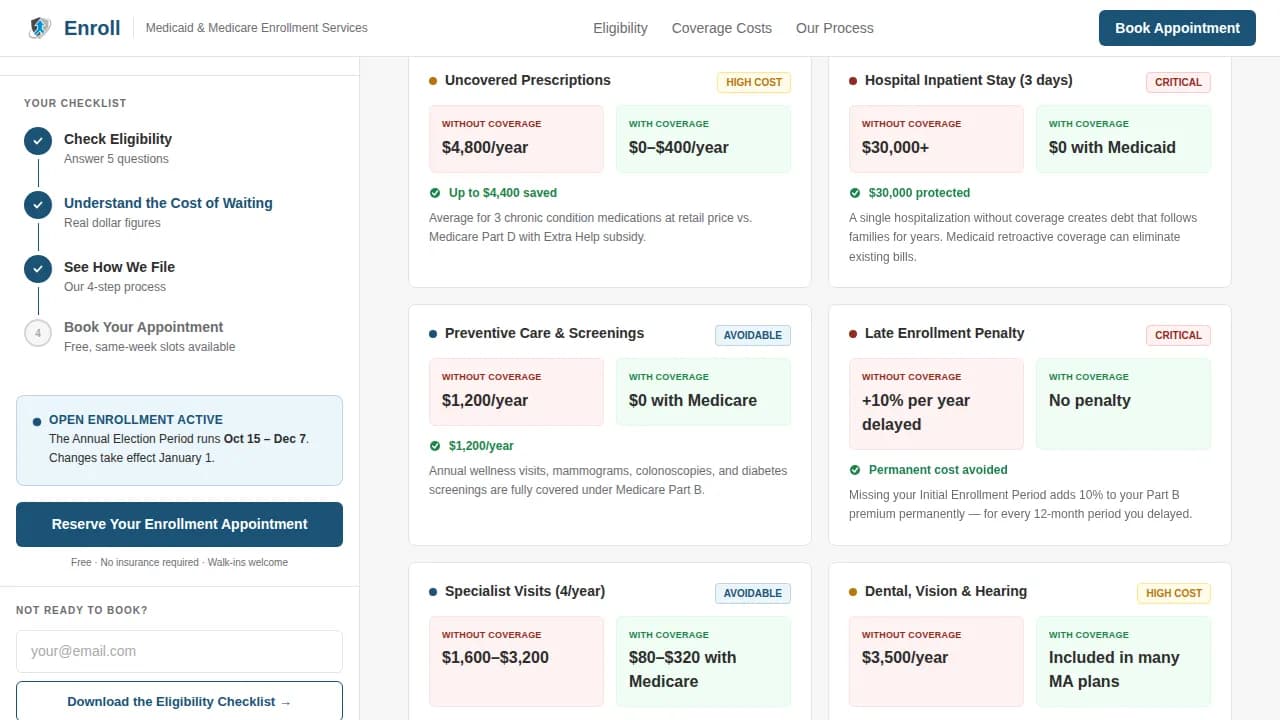Click the checkmark beside Understand the Cost of Waiting

pyautogui.click(x=38, y=204)
